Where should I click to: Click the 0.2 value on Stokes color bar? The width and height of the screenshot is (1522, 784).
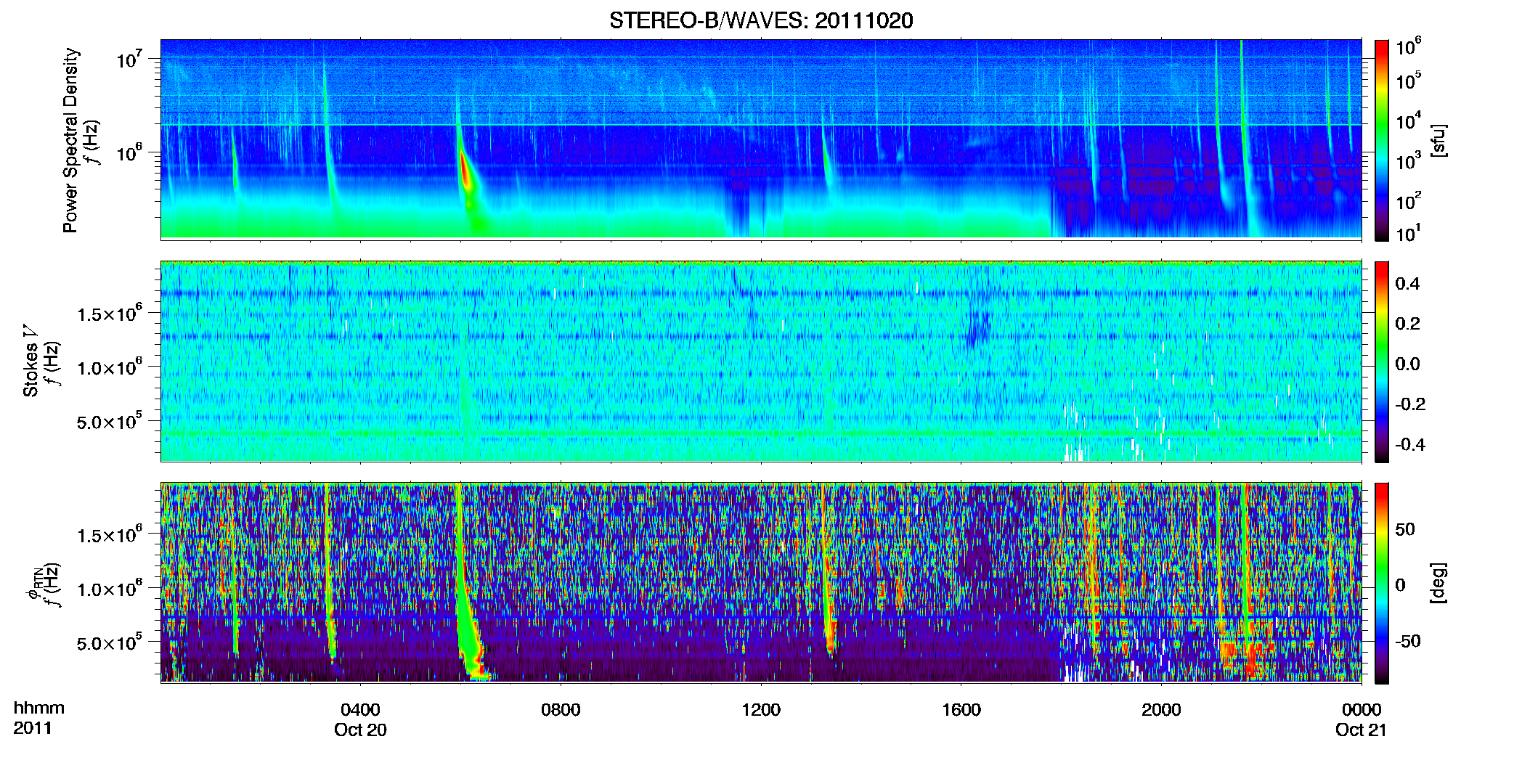point(1407,324)
